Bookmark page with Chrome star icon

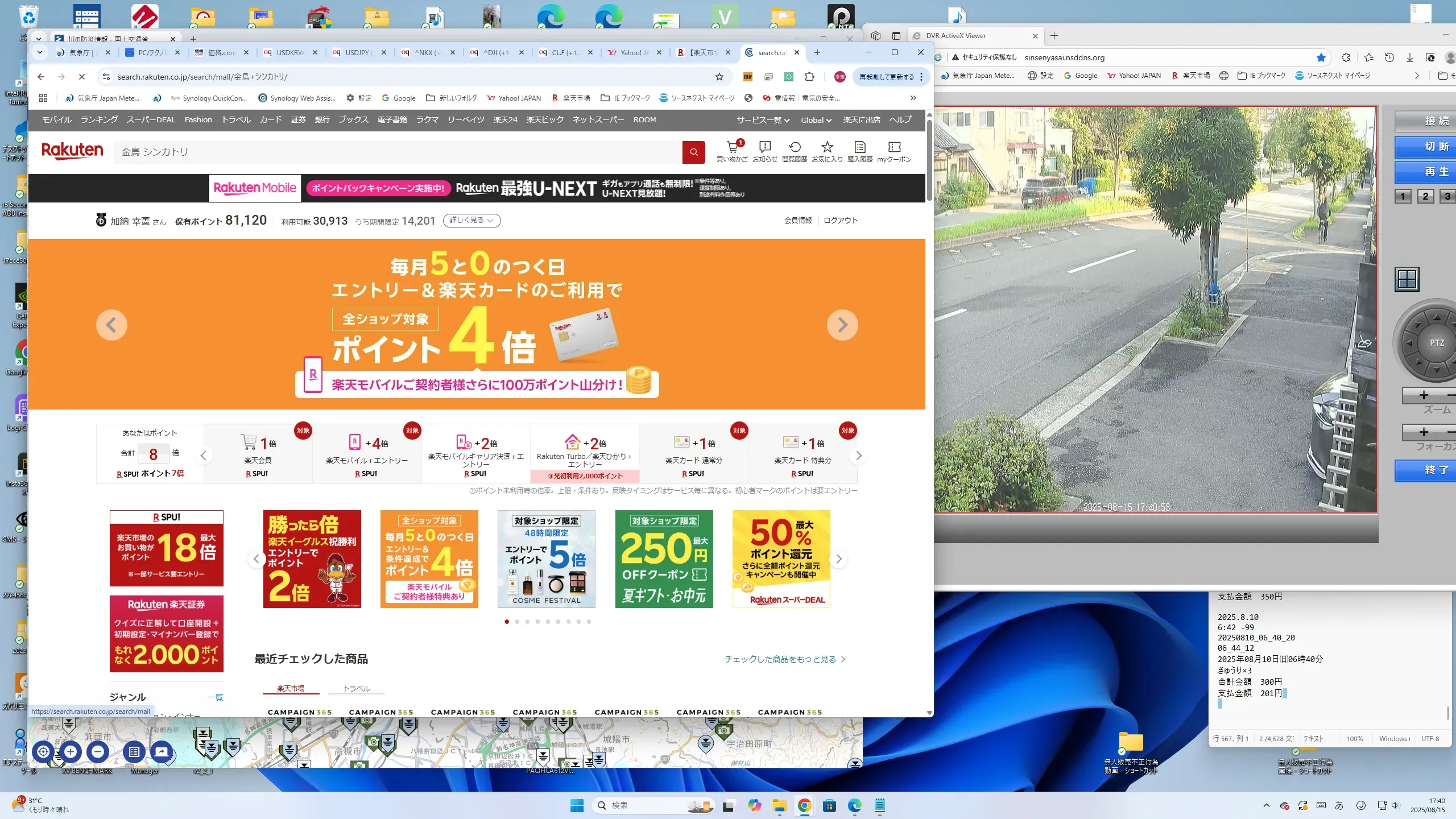pyautogui.click(x=719, y=77)
